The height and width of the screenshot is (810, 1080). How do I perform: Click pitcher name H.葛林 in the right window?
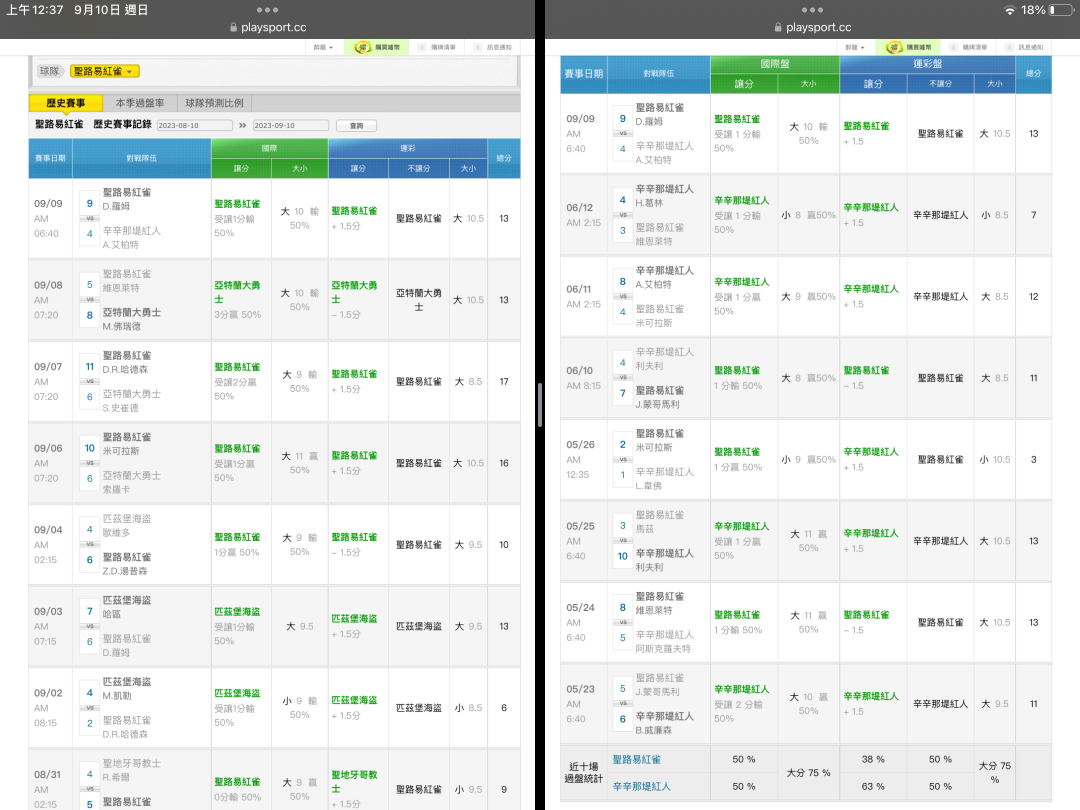pos(649,203)
